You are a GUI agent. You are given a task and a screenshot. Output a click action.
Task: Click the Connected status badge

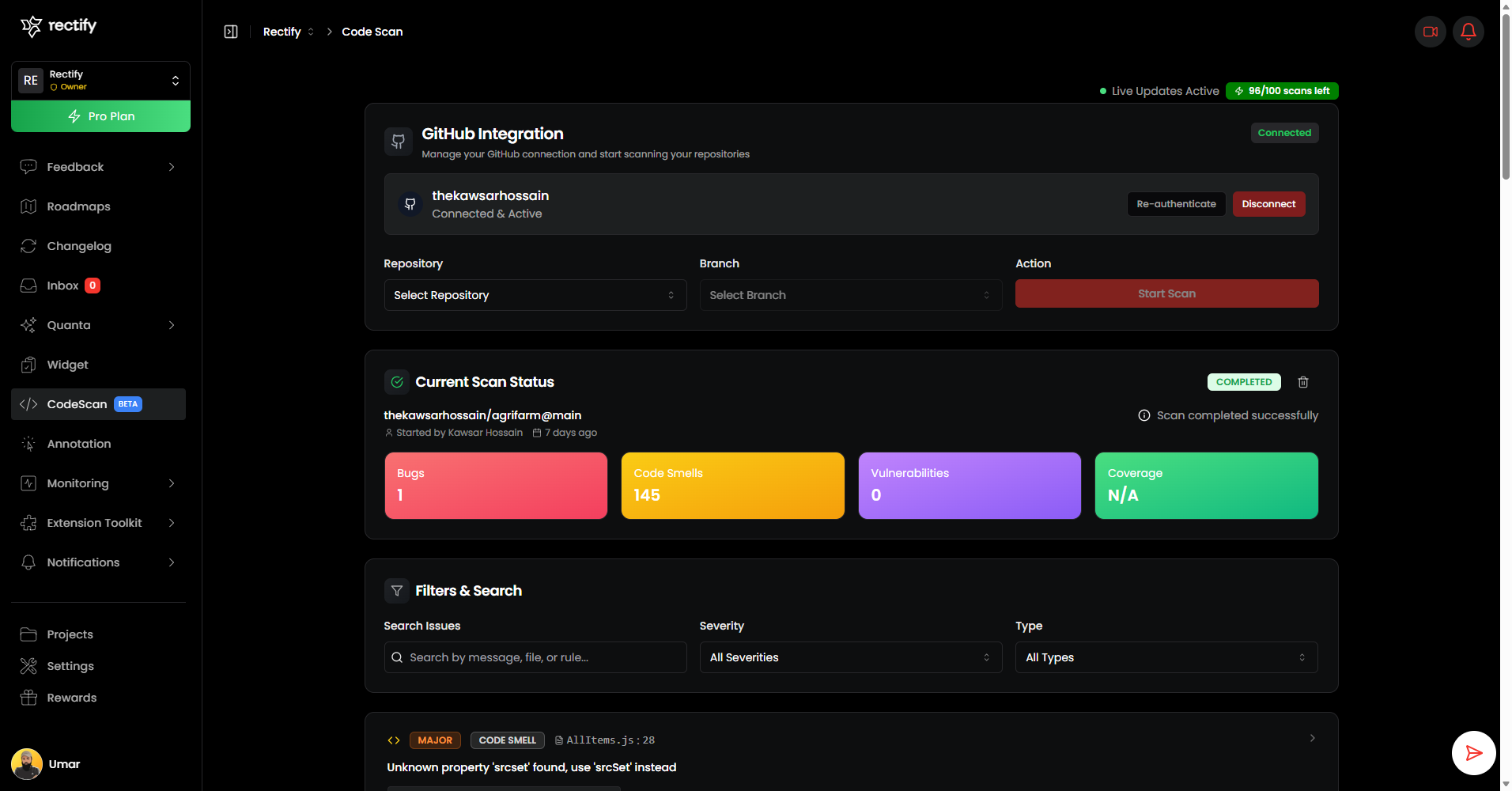pos(1284,133)
